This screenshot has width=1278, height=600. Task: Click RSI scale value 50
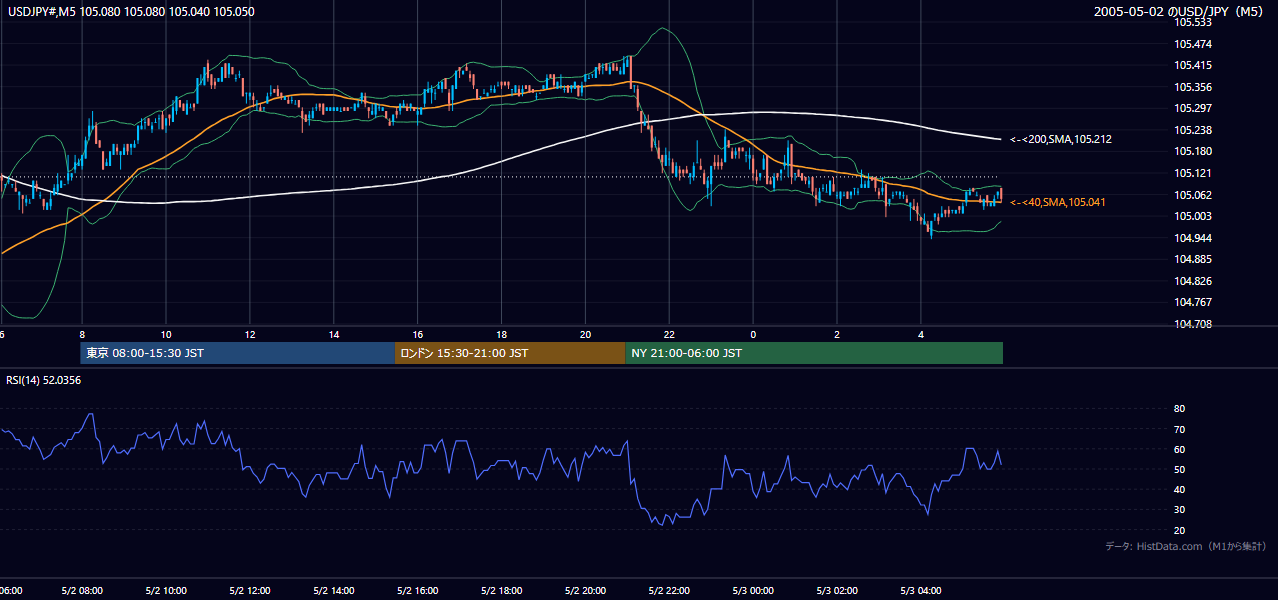pyautogui.click(x=1180, y=469)
